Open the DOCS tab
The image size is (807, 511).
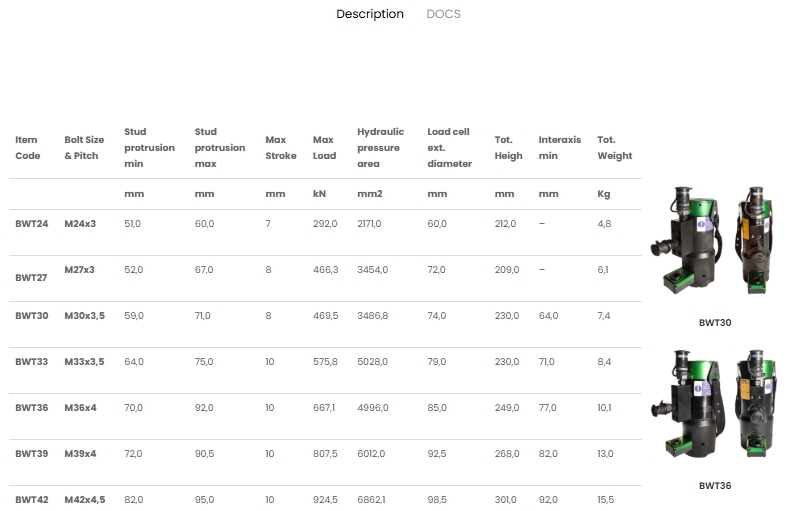443,14
